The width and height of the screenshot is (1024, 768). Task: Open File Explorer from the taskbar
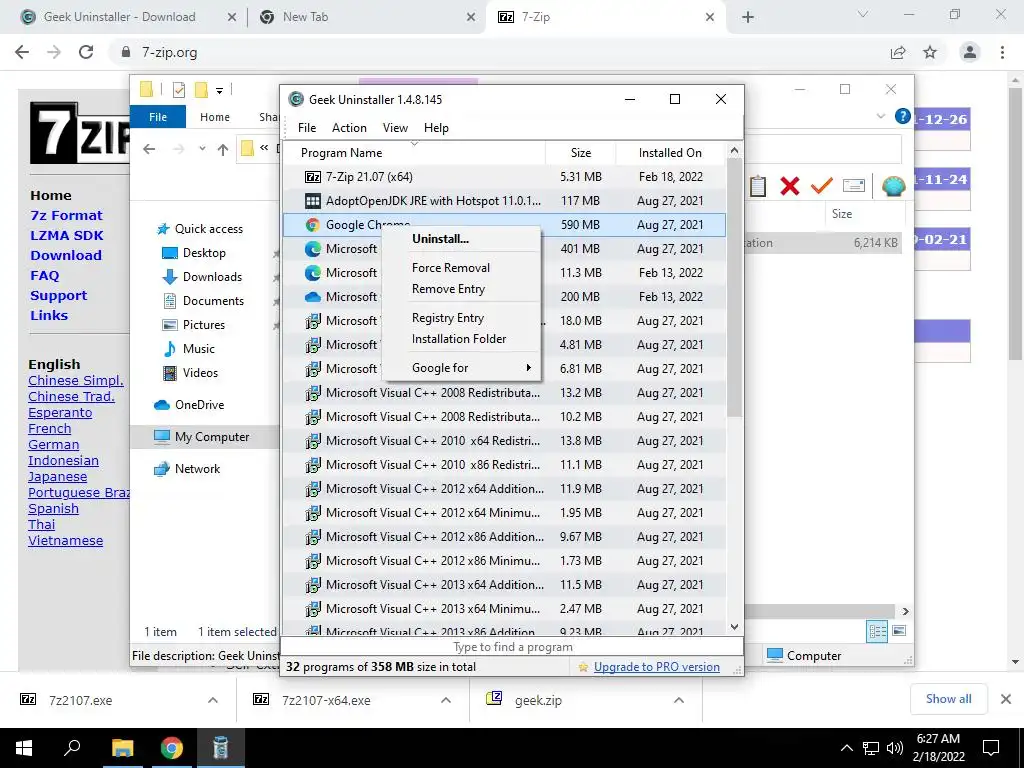(x=122, y=748)
